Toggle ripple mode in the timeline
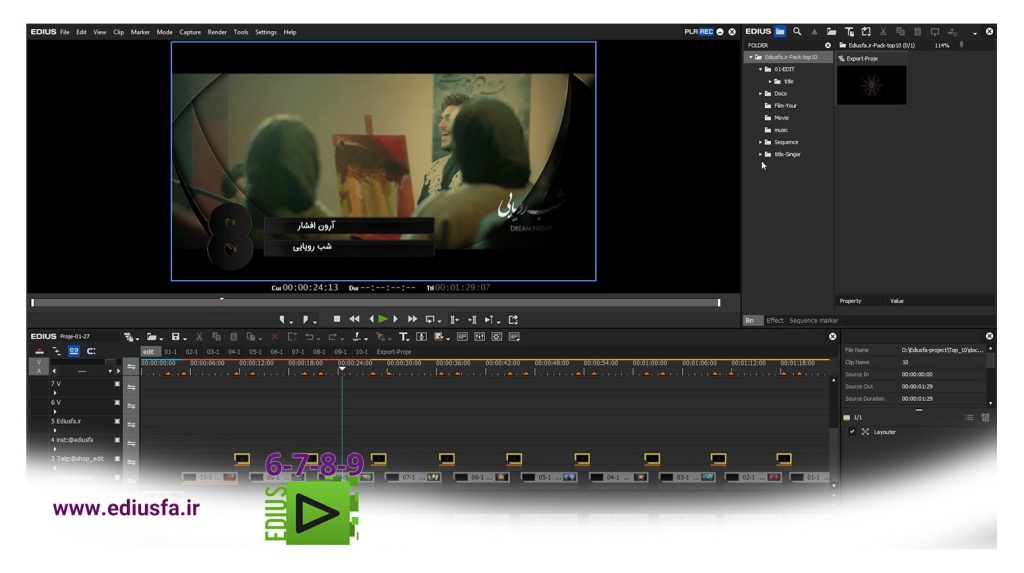Image resolution: width=1024 pixels, height=573 pixels. point(57,352)
